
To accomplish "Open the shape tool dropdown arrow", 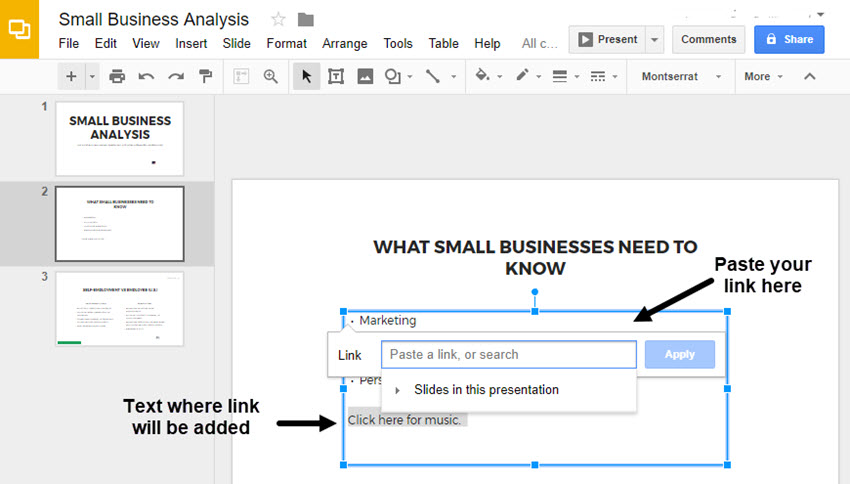I will point(410,76).
